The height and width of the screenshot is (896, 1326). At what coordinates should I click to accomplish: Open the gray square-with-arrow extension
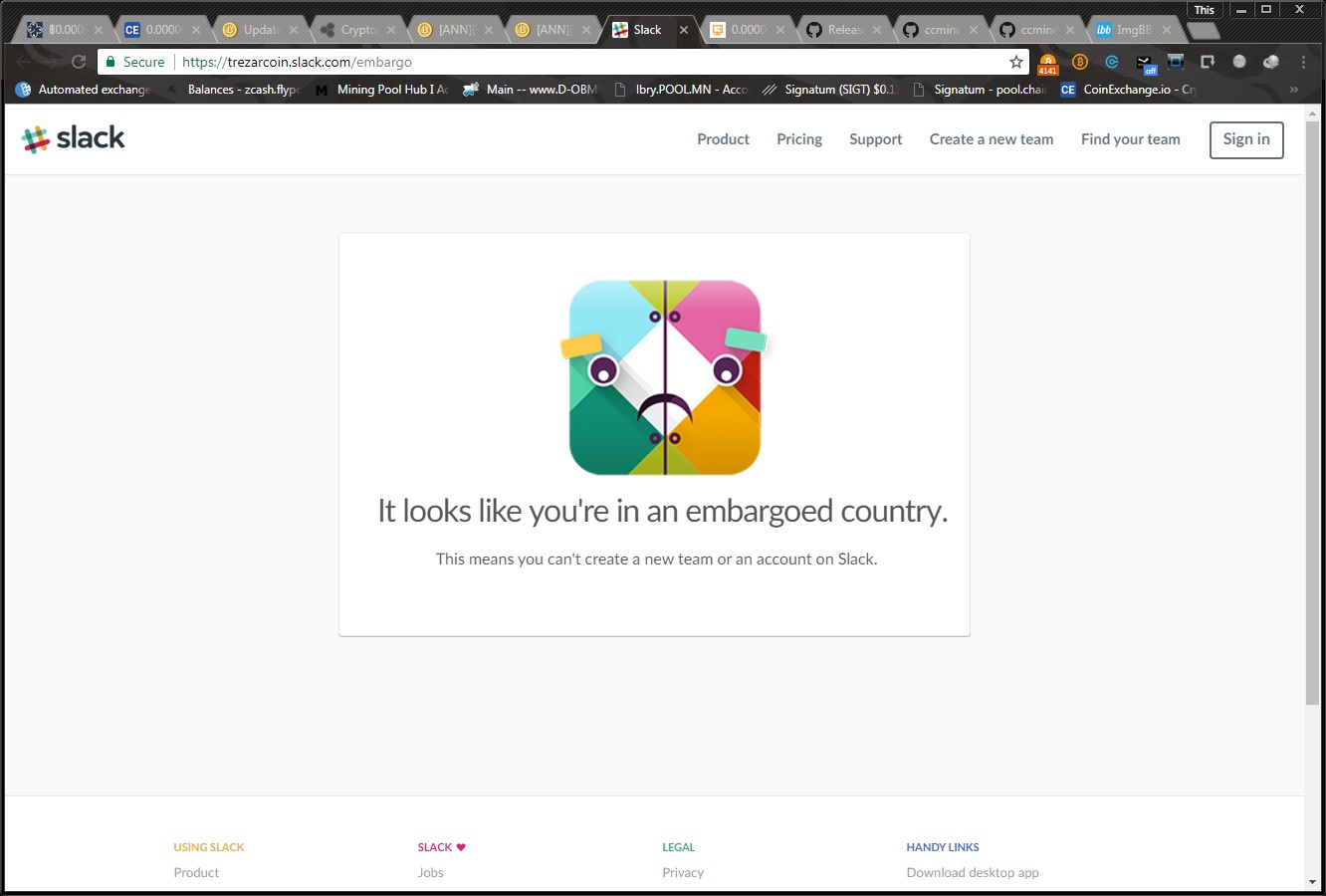1208,62
